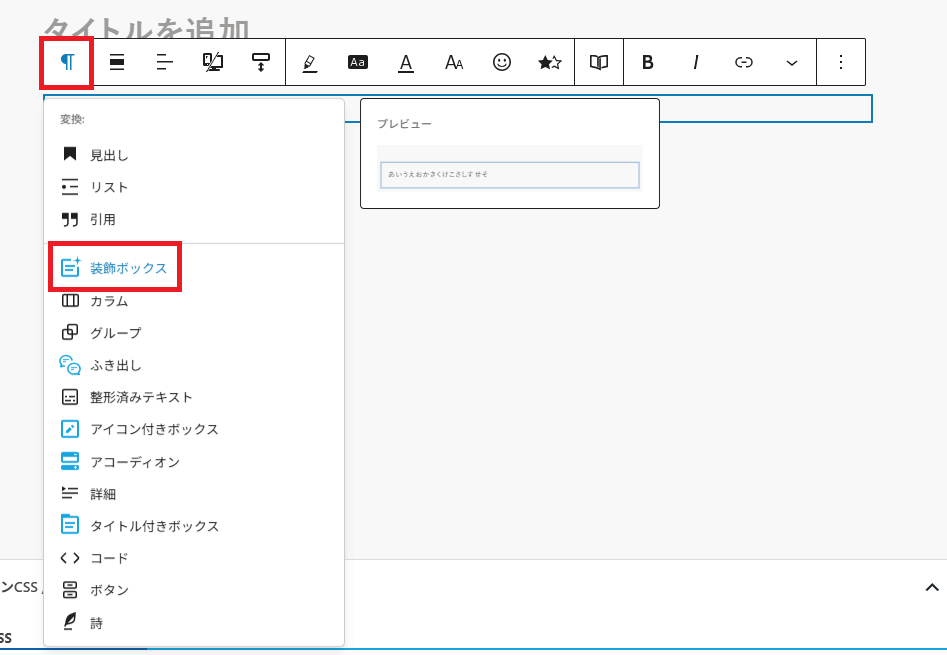
Task: Convert block to 装飾ボックス
Action: pyautogui.click(x=128, y=268)
